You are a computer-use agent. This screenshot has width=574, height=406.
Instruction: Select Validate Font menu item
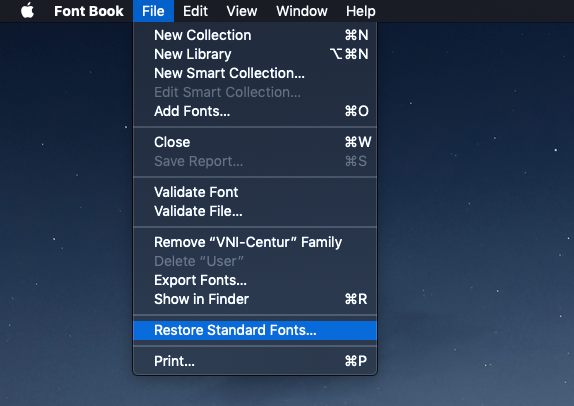tap(255, 192)
